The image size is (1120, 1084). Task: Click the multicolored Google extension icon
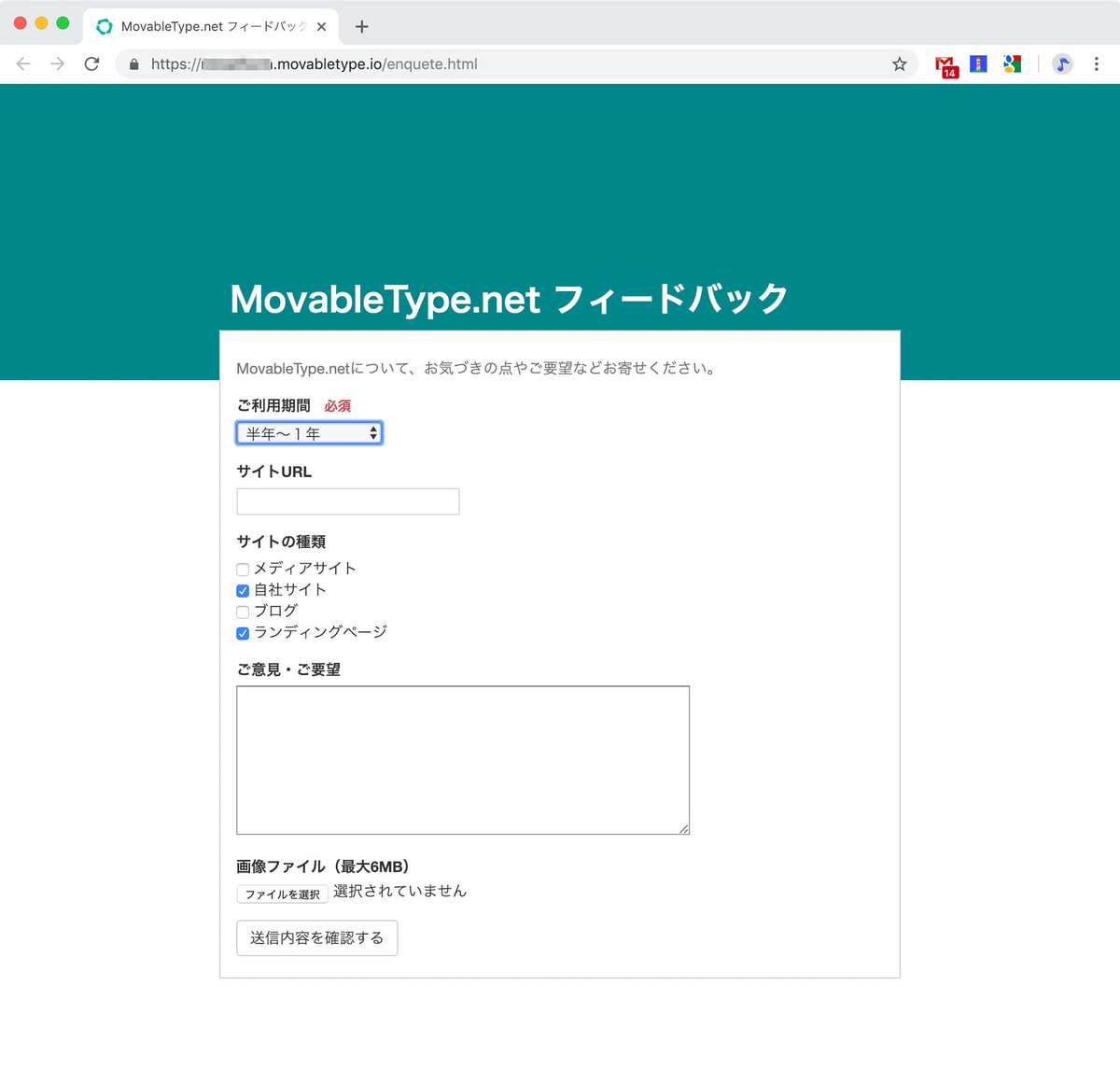pyautogui.click(x=1012, y=63)
